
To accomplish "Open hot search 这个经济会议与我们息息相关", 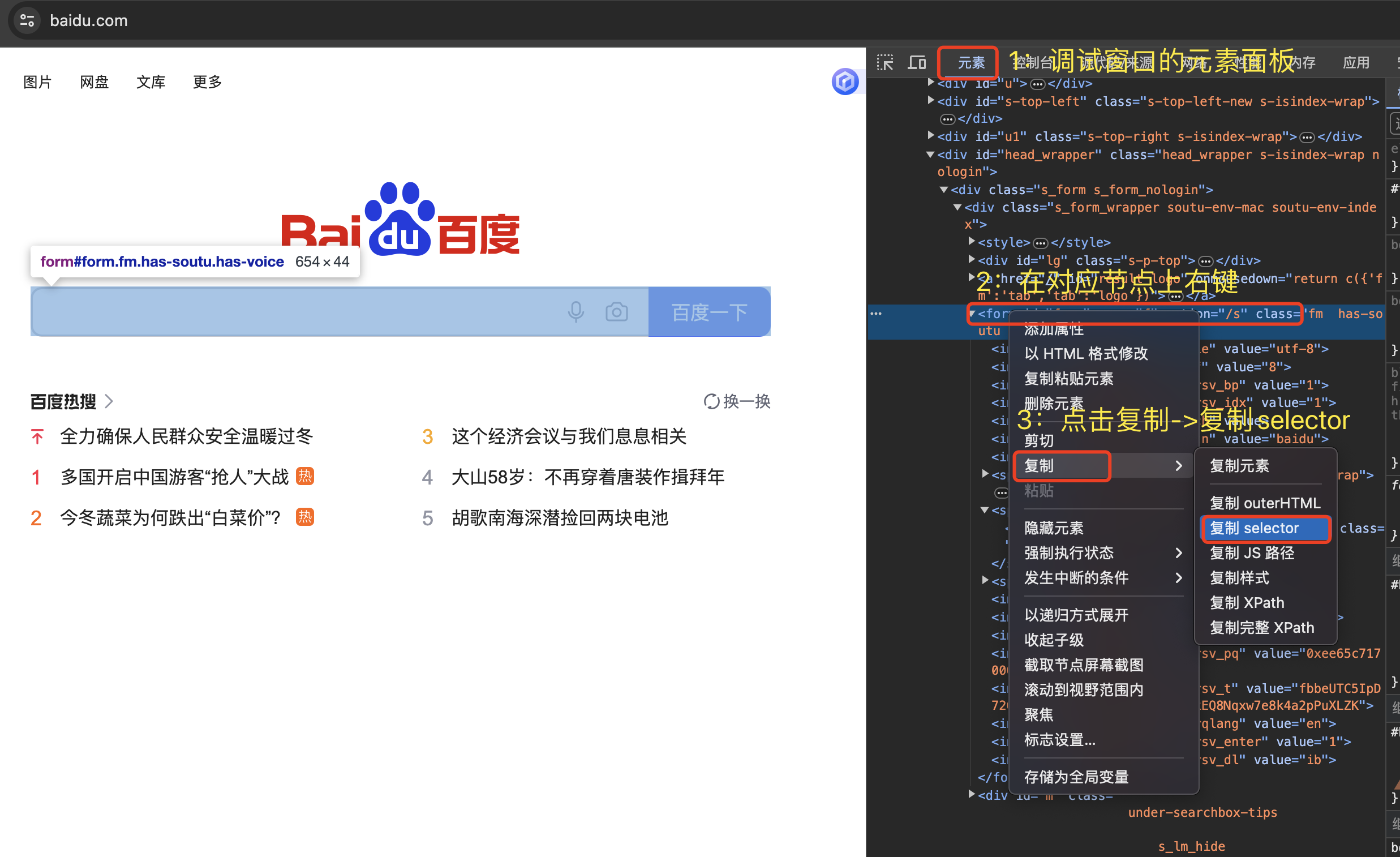I will [569, 436].
